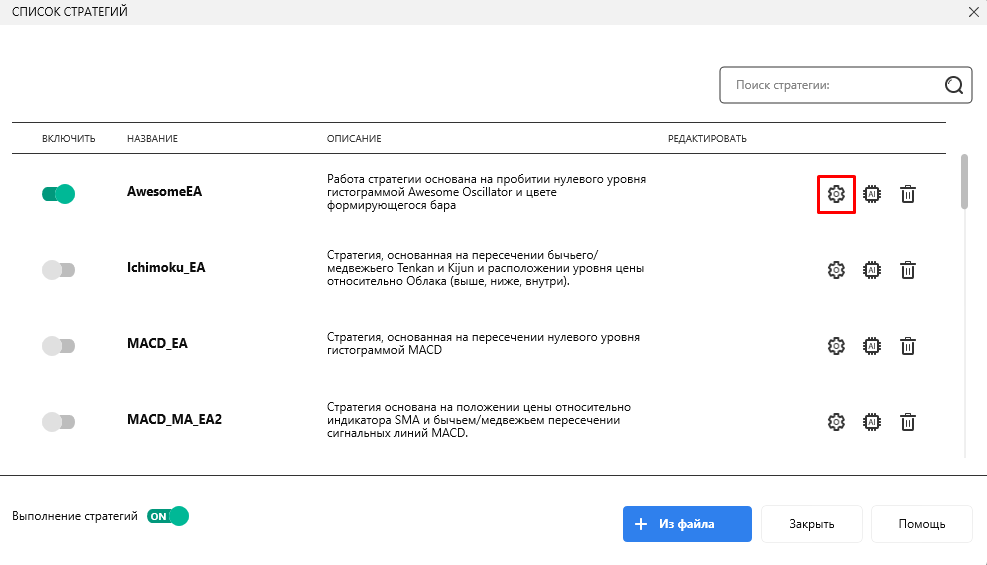This screenshot has width=987, height=565.
Task: Enable the Ichimoku_EA strategy toggle
Action: pyautogui.click(x=58, y=270)
